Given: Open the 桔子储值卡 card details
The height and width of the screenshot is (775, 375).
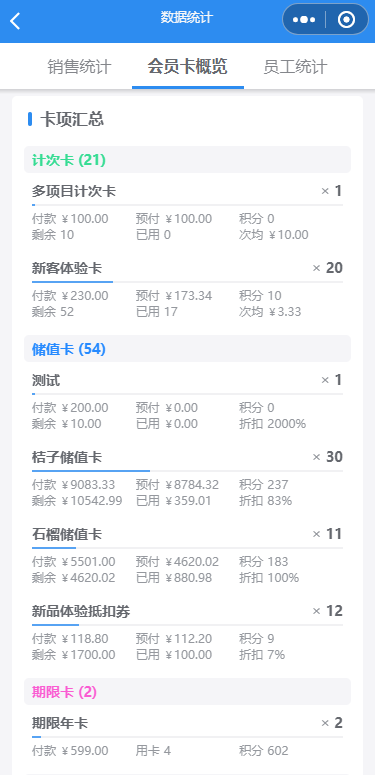Looking at the screenshot, I should pyautogui.click(x=187, y=478).
